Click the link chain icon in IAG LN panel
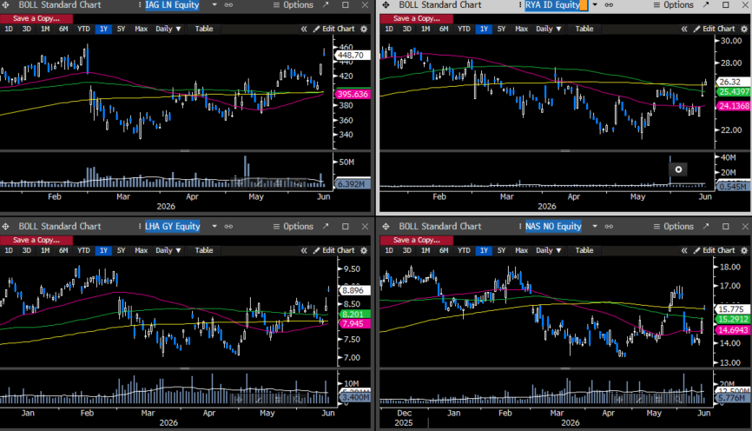The width and height of the screenshot is (752, 431). click(229, 5)
